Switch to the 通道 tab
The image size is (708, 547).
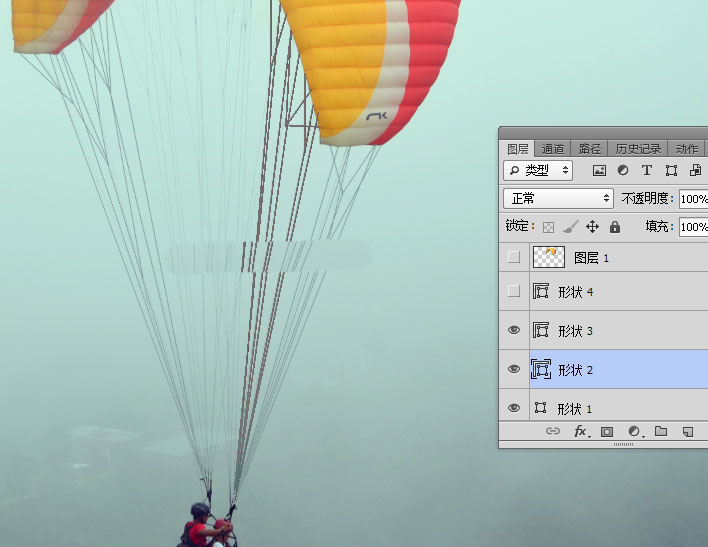click(553, 149)
